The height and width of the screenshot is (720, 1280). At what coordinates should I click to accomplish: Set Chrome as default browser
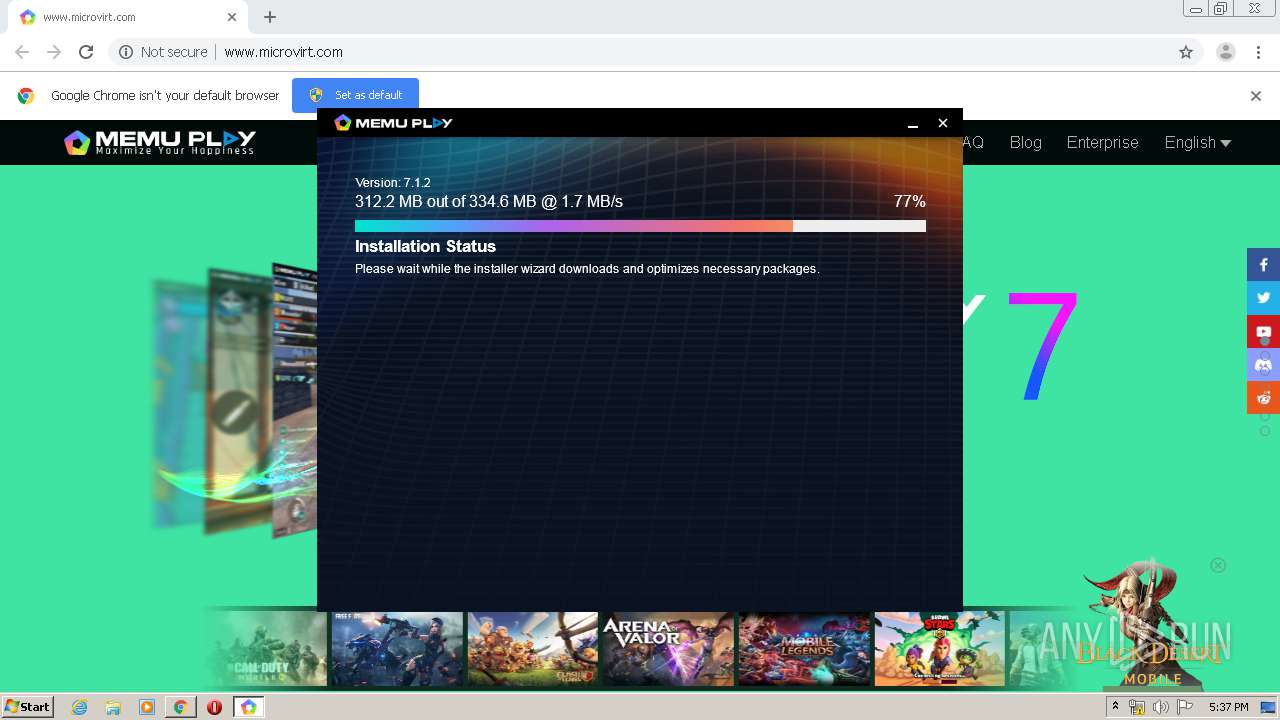[355, 95]
